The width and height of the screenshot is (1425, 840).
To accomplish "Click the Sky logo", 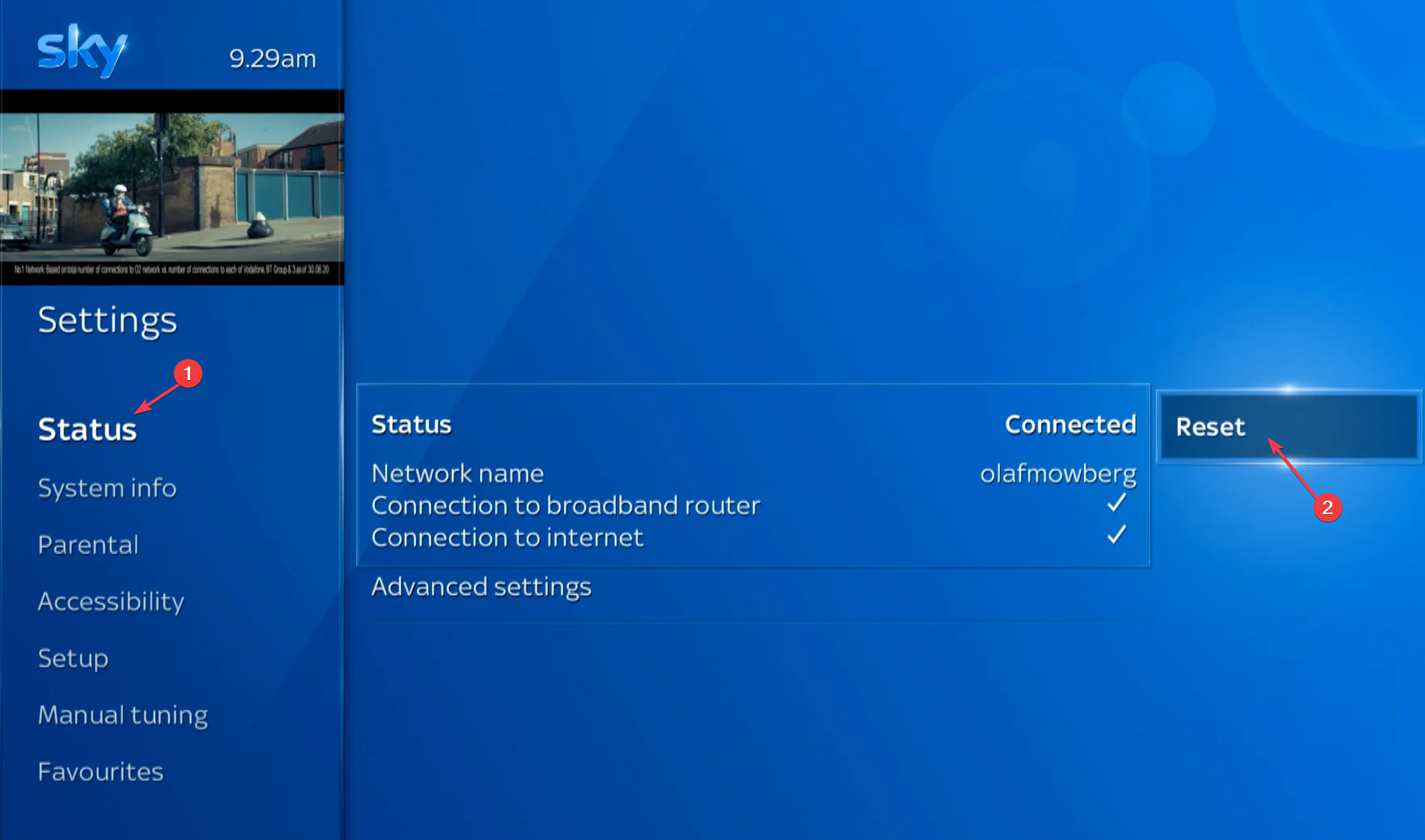I will tap(81, 48).
